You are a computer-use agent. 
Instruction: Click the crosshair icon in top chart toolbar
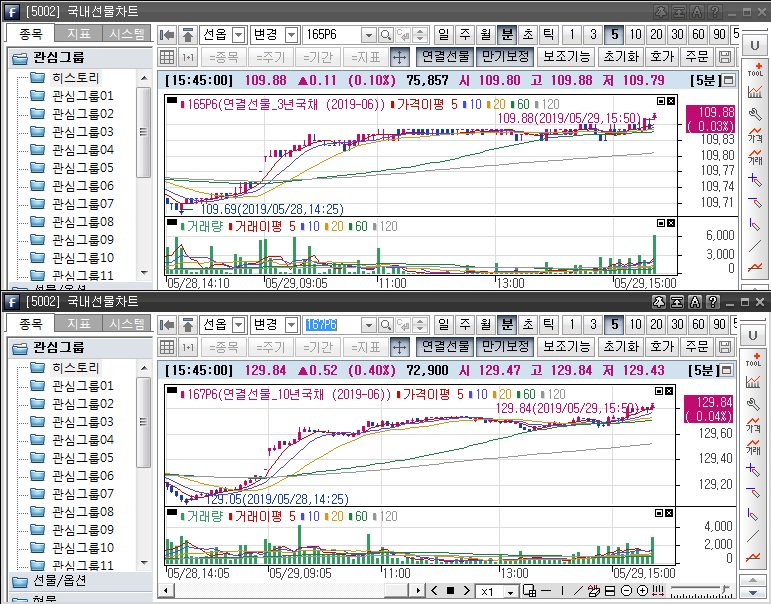(399, 57)
